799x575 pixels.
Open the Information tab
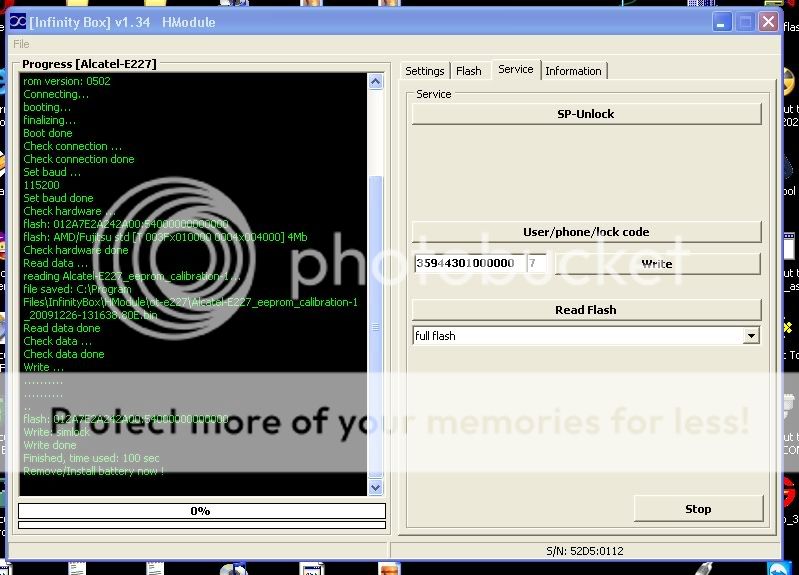(573, 71)
